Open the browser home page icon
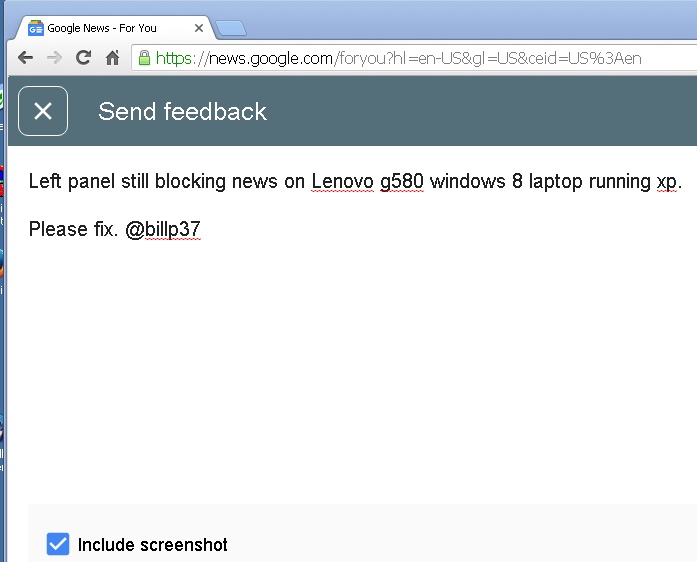 tap(112, 58)
